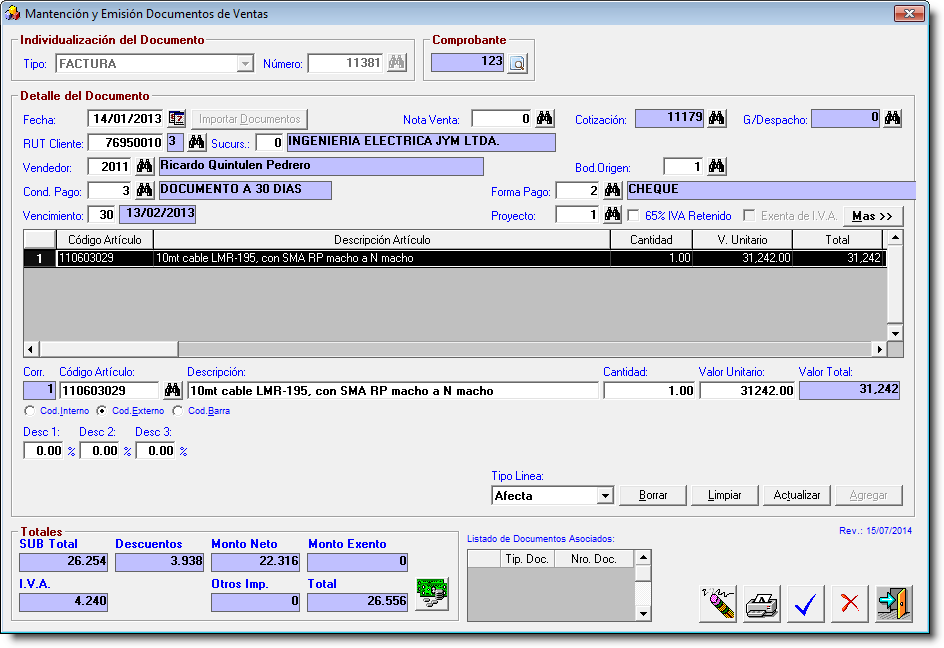944x648 pixels.
Task: Click the app icon in title bar
Action: [12, 13]
